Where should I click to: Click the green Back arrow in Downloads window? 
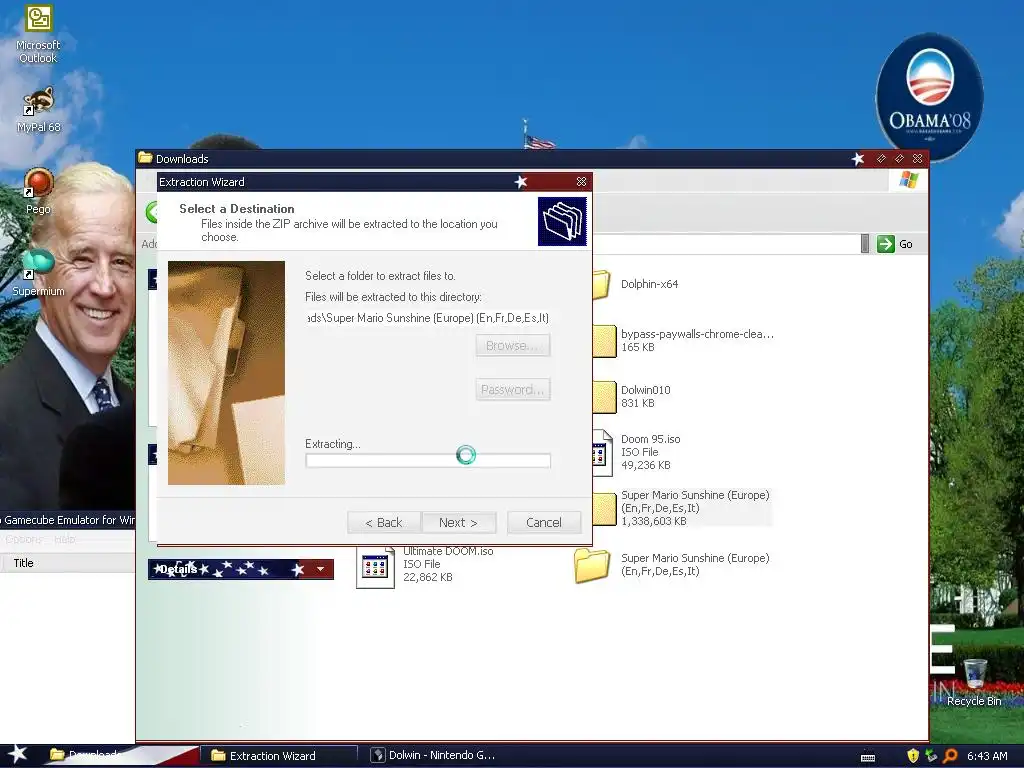point(152,212)
